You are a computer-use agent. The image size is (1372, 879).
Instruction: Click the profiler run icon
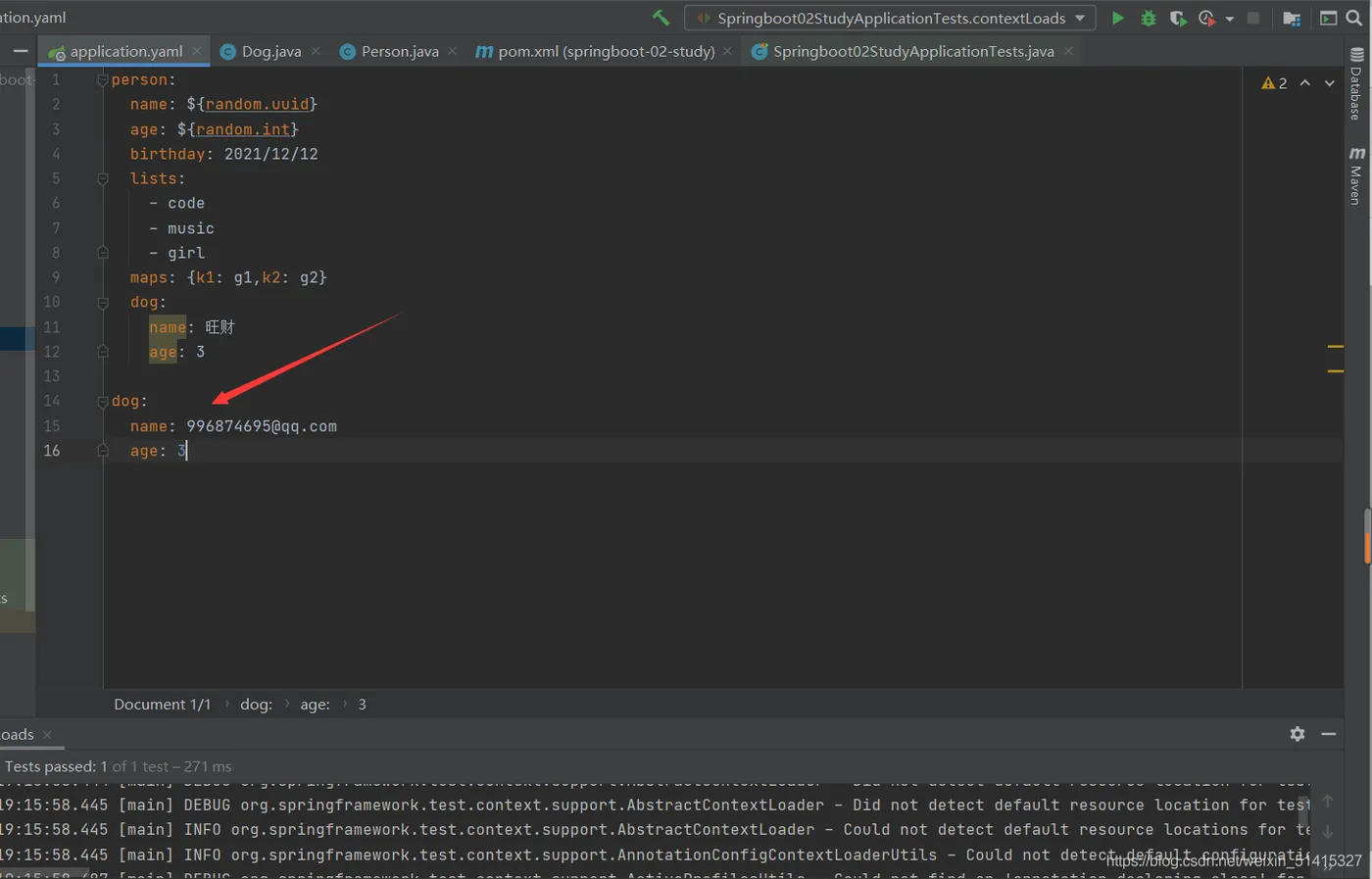(x=1207, y=18)
